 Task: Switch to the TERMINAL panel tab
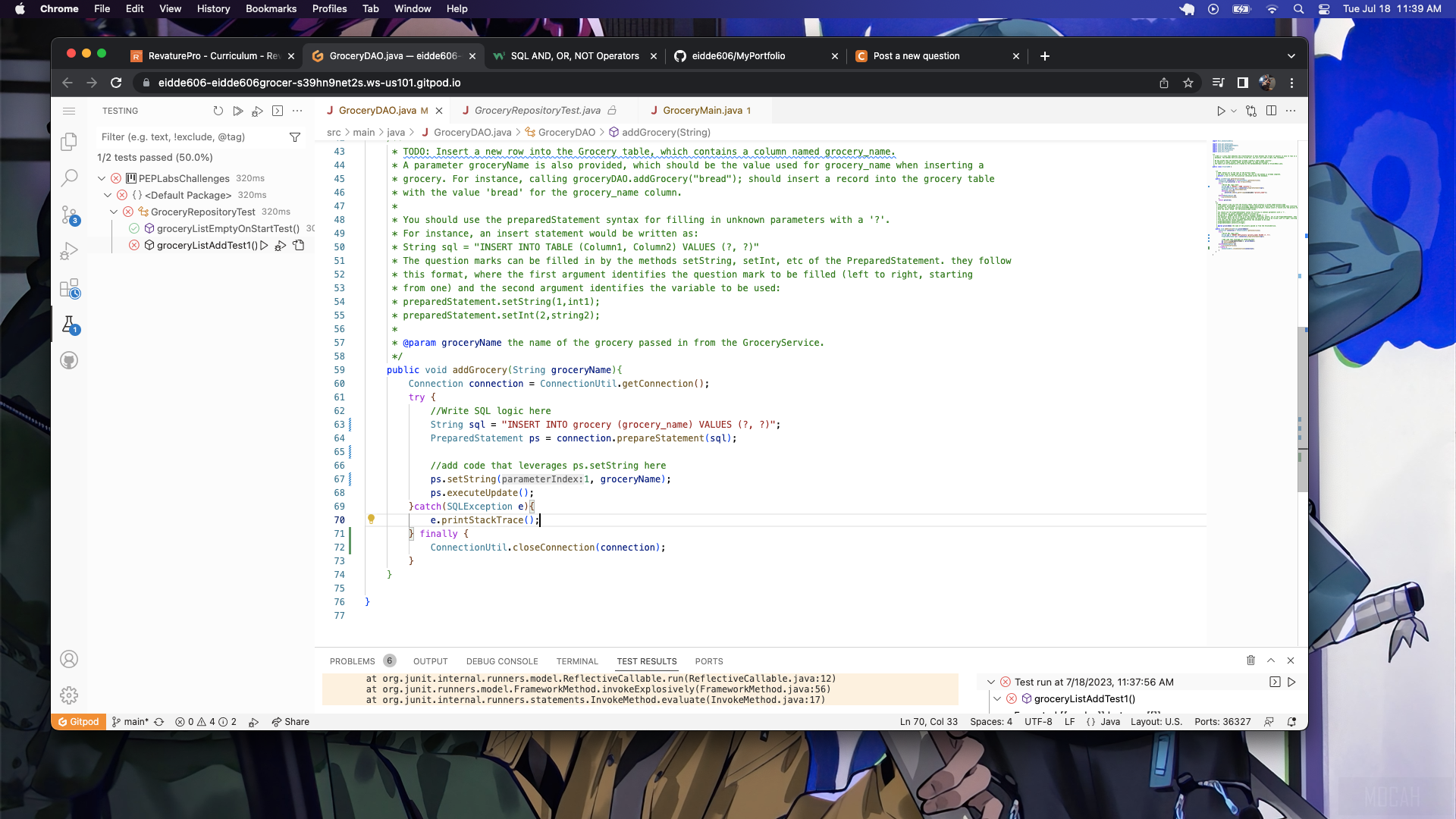pos(576,661)
